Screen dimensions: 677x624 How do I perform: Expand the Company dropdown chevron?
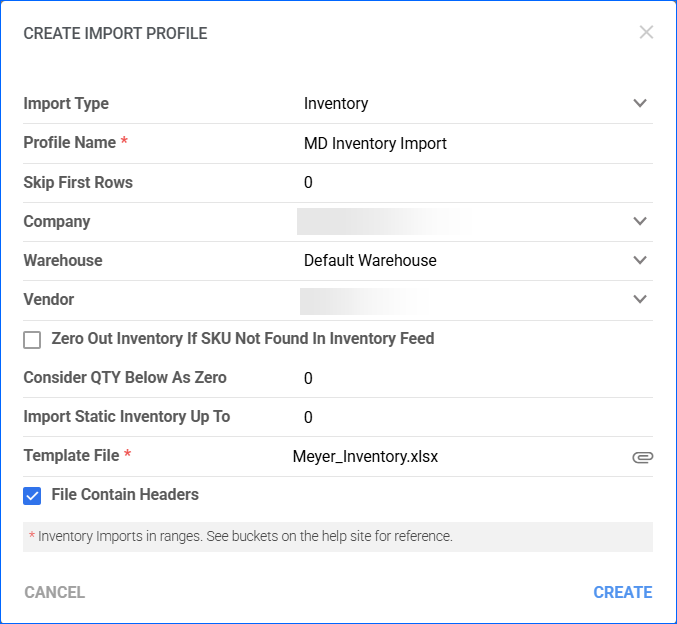point(640,221)
